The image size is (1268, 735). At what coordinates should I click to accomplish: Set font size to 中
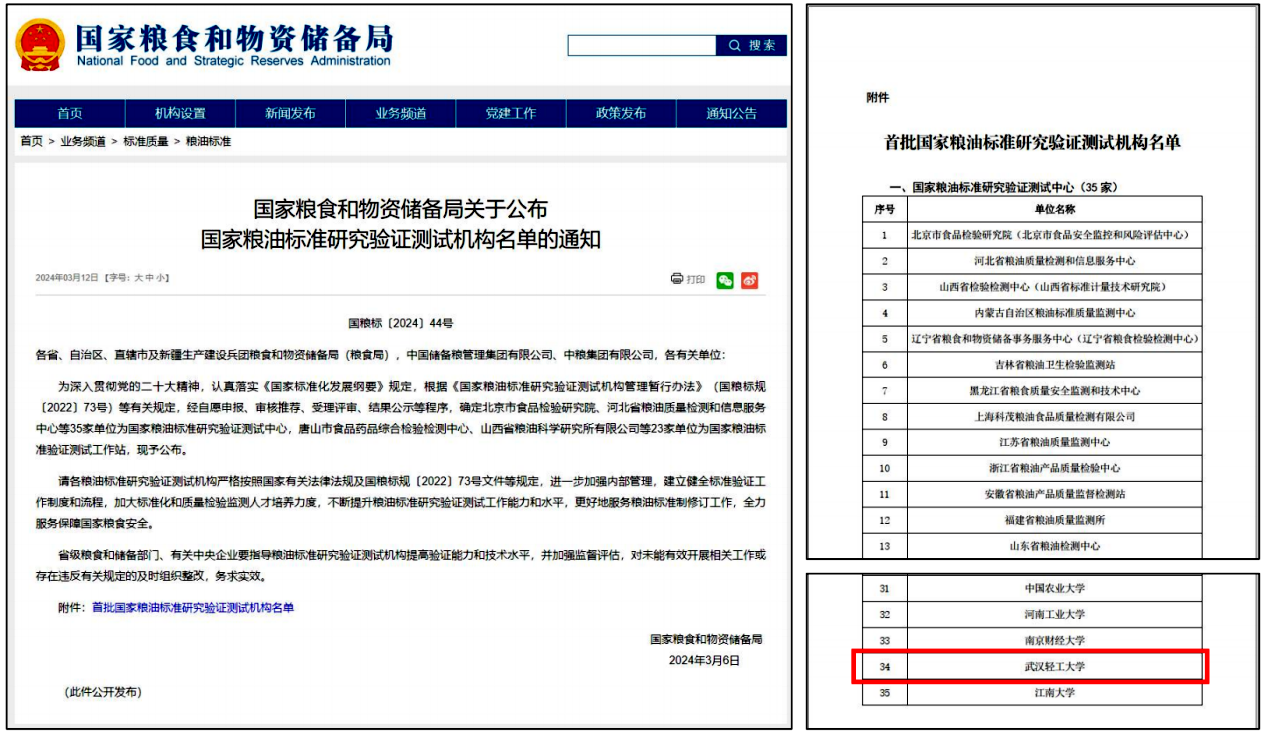pos(150,278)
